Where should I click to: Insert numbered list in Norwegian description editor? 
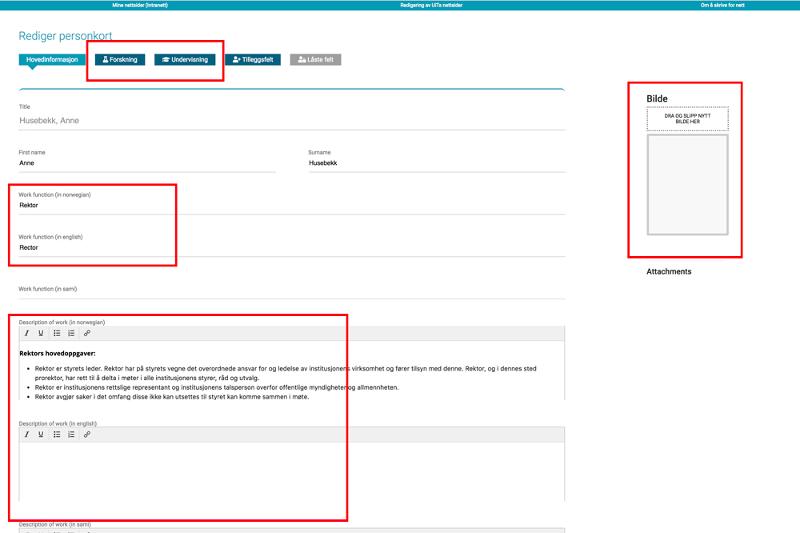point(70,333)
